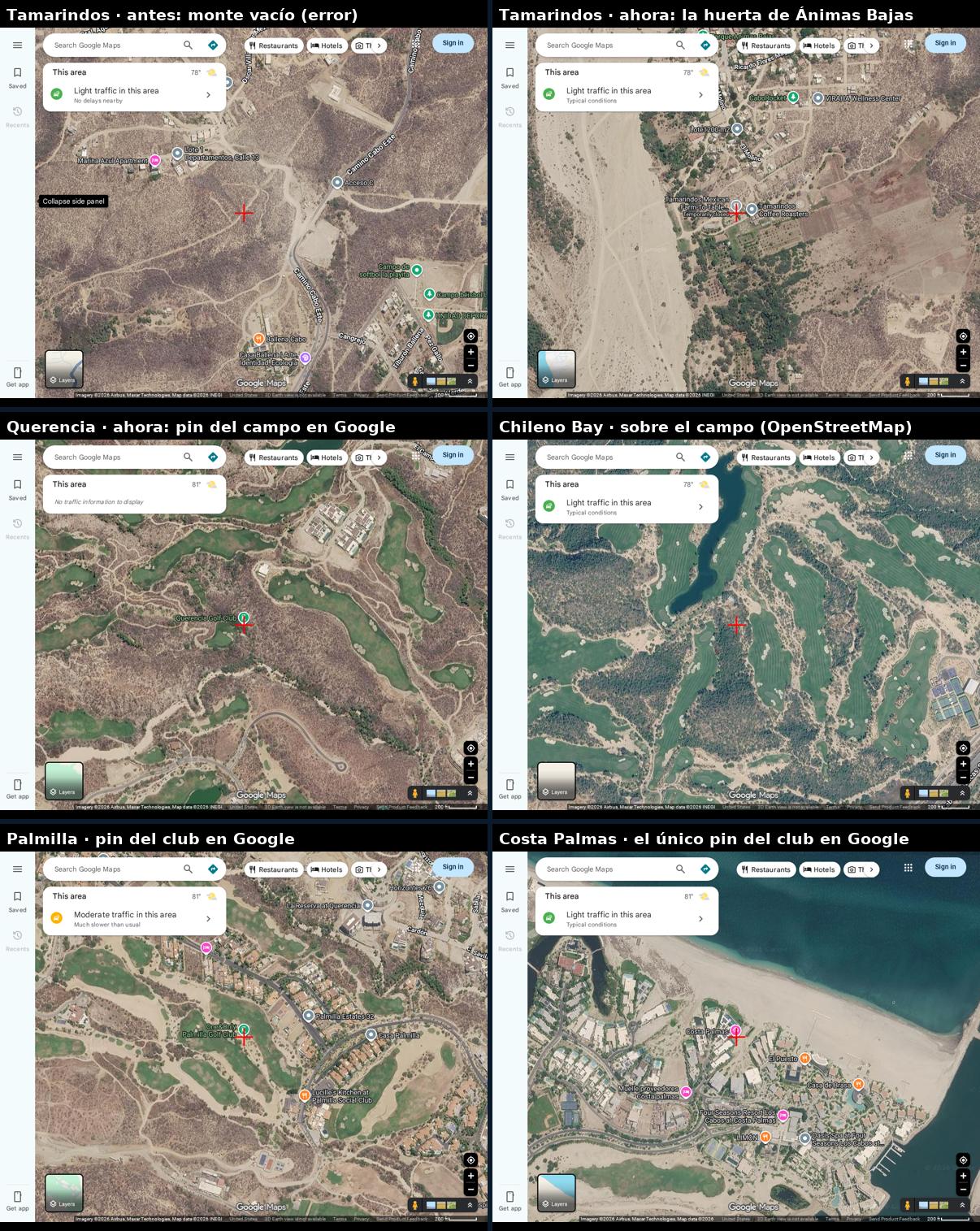
Task: Open the Layers thumbnail in Tamarindos antes panel
Action: click(63, 369)
